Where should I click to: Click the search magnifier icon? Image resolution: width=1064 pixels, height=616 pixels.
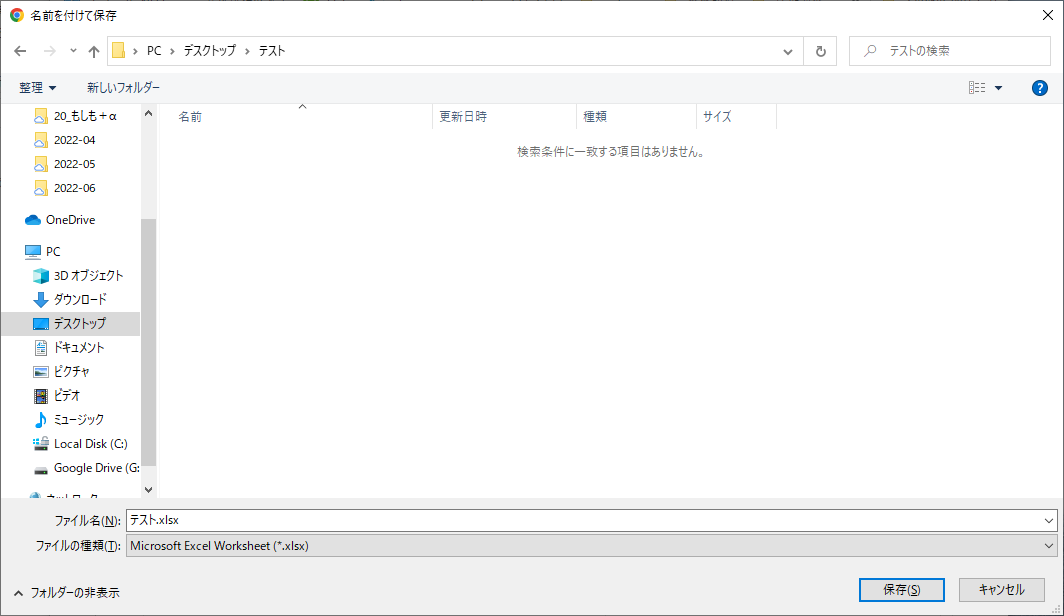870,51
